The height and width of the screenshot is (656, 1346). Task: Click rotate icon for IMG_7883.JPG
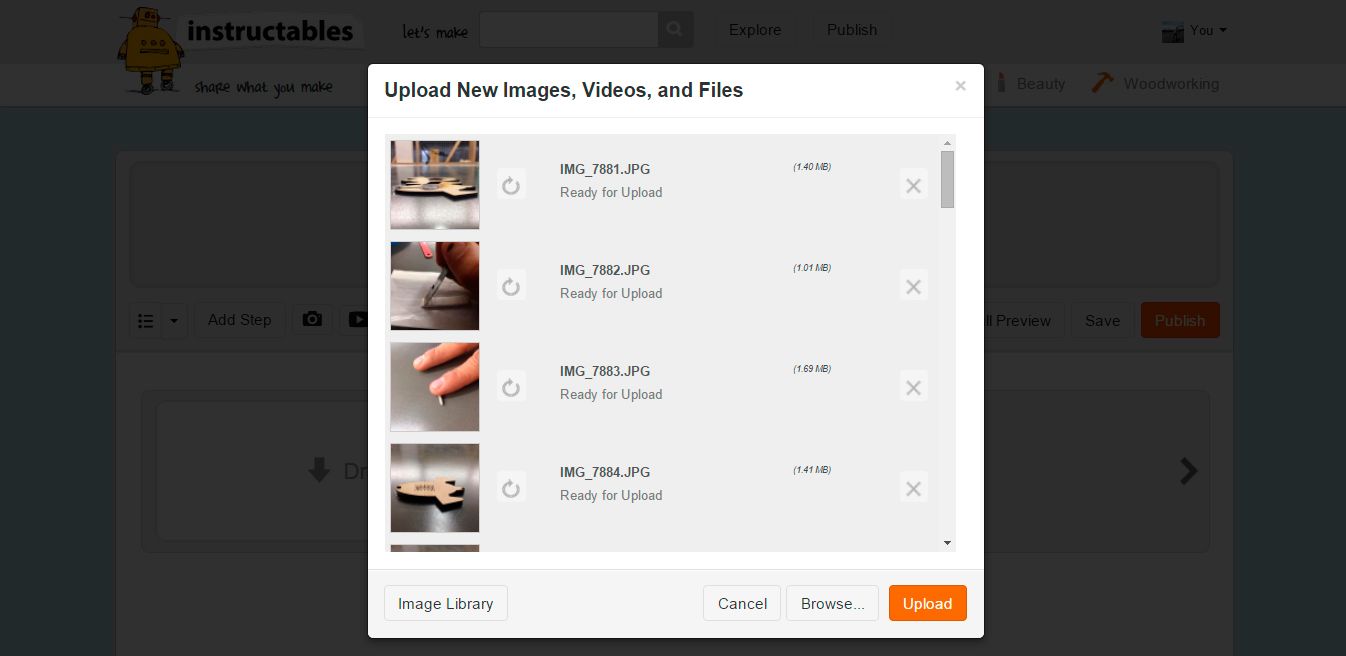click(511, 387)
